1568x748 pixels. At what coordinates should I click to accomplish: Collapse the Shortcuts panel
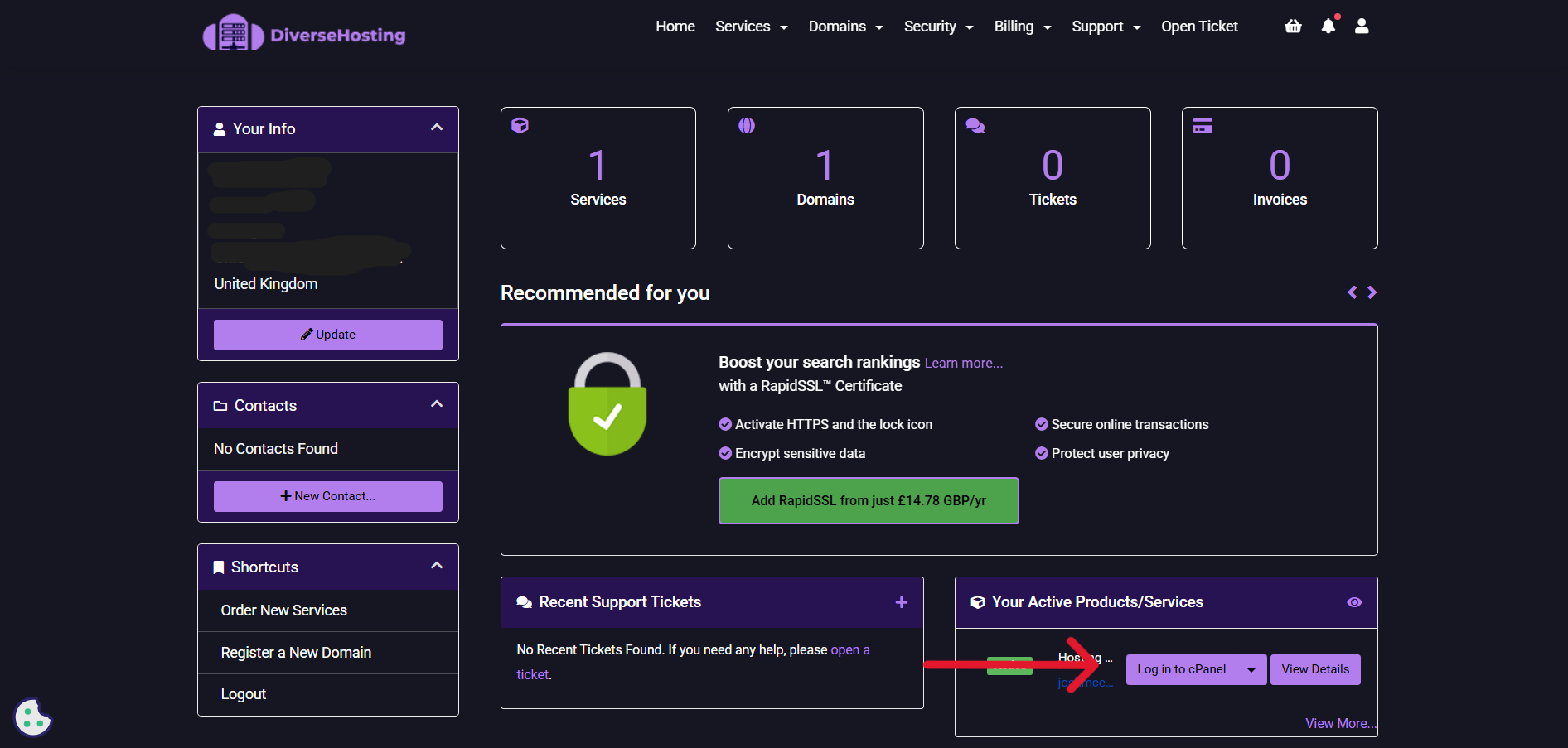[437, 566]
